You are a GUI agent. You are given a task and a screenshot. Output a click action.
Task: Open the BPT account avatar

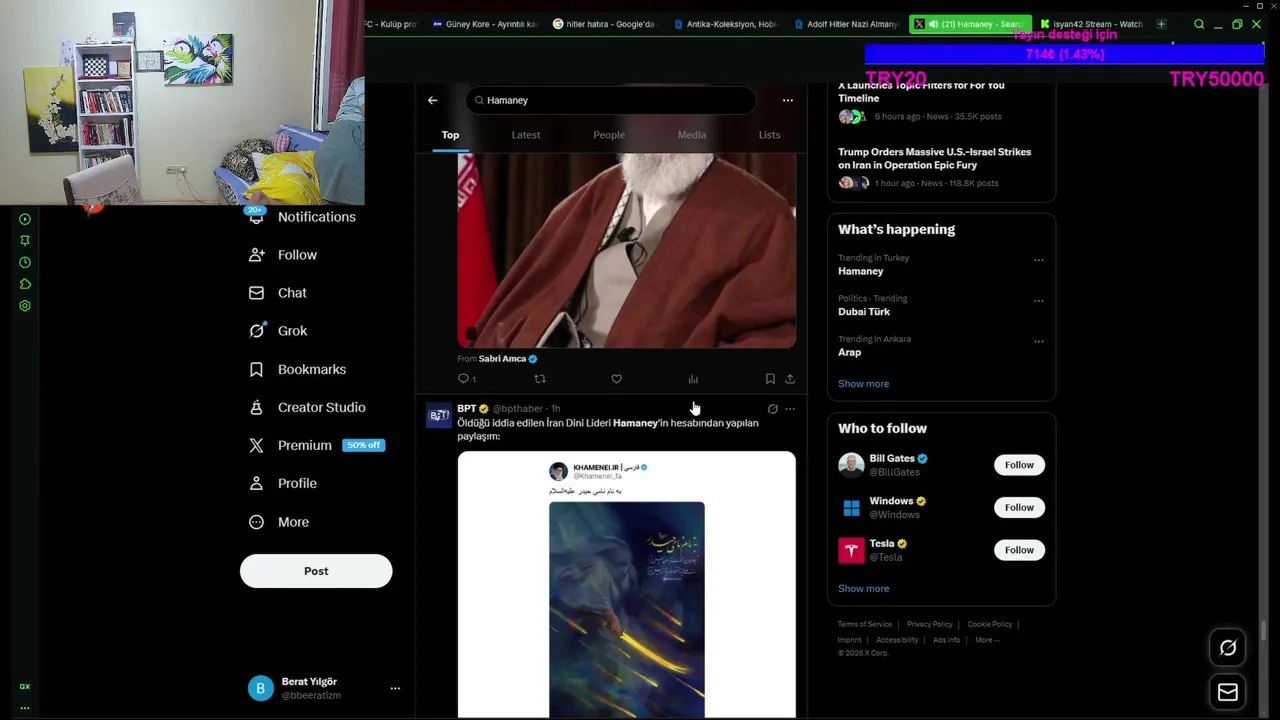tap(439, 416)
